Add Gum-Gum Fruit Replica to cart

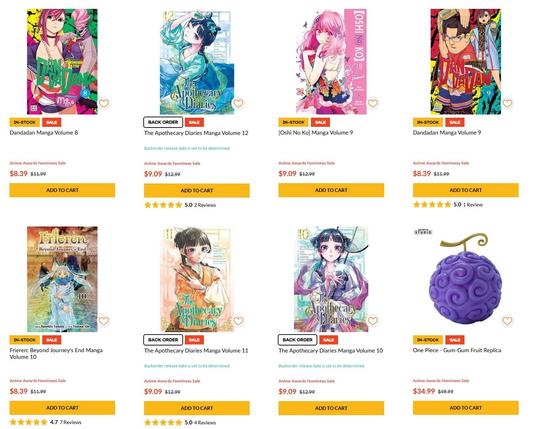(x=466, y=408)
